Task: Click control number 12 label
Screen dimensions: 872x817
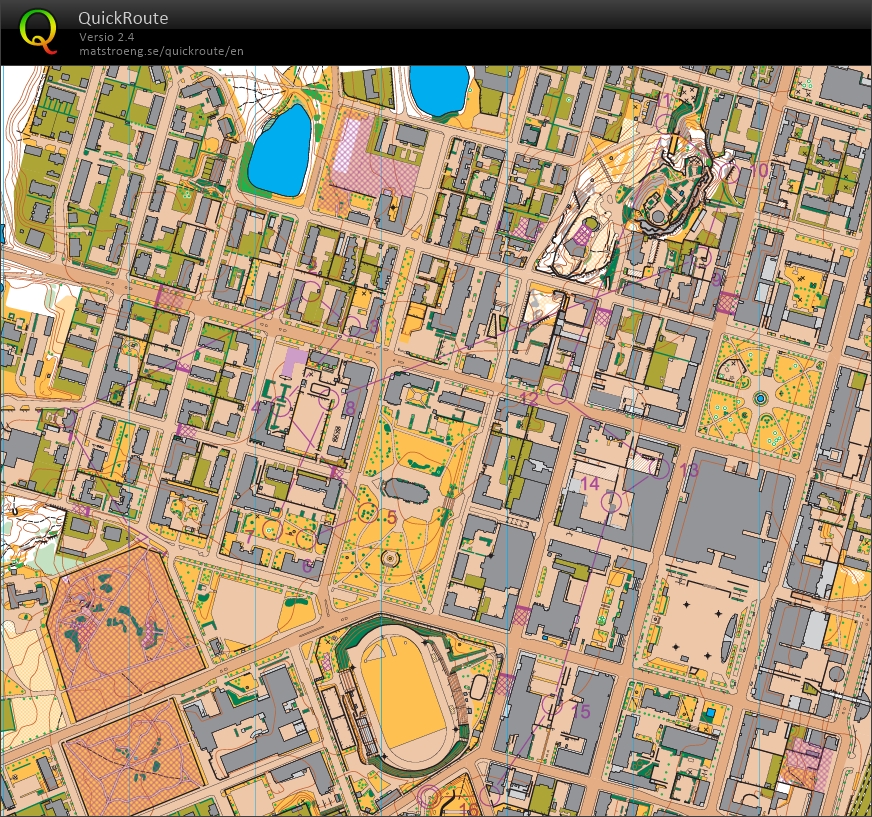Action: point(529,399)
